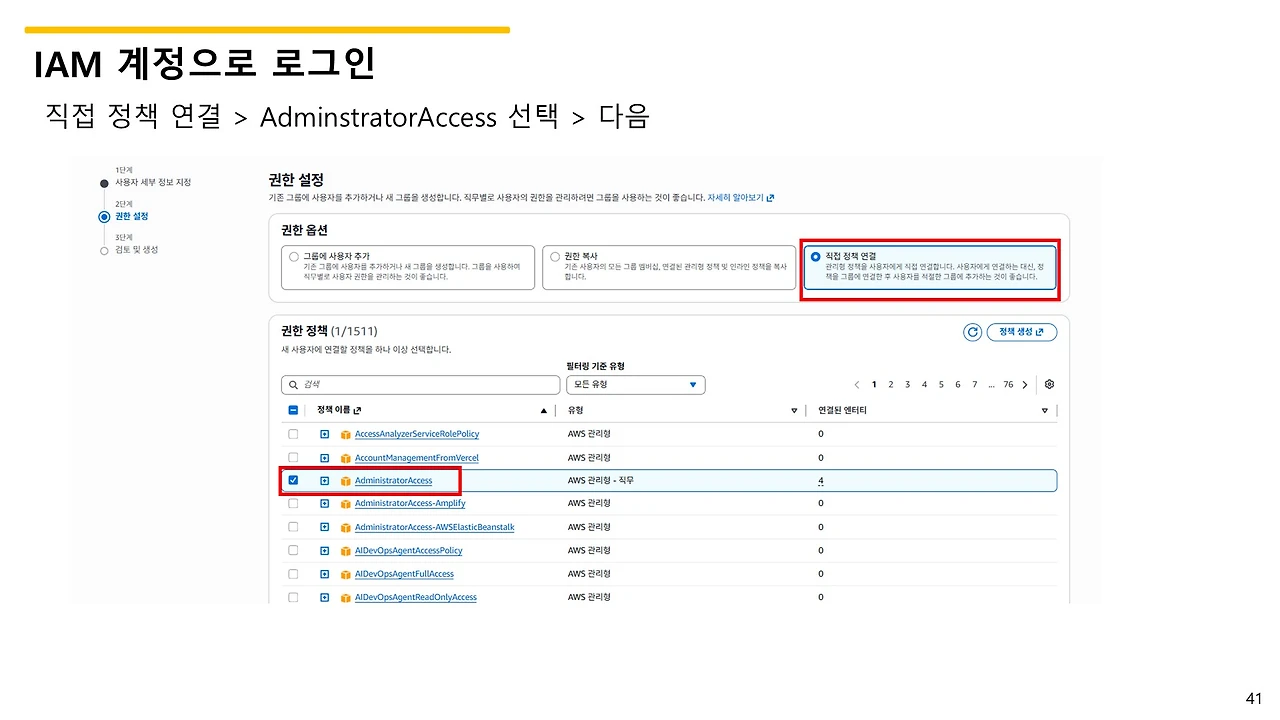Check the AIDevOpsAgentFullAccess checkbox
Screen dimensions: 1280x720
click(293, 574)
